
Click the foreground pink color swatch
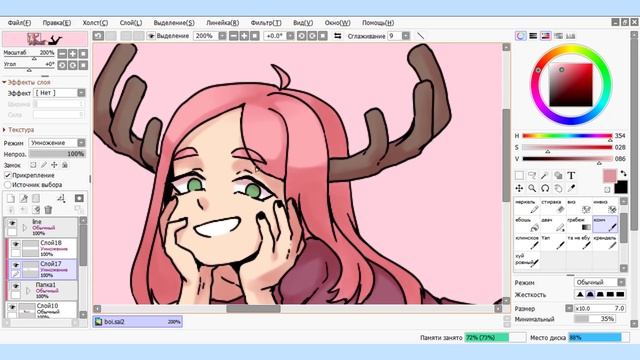[609, 176]
